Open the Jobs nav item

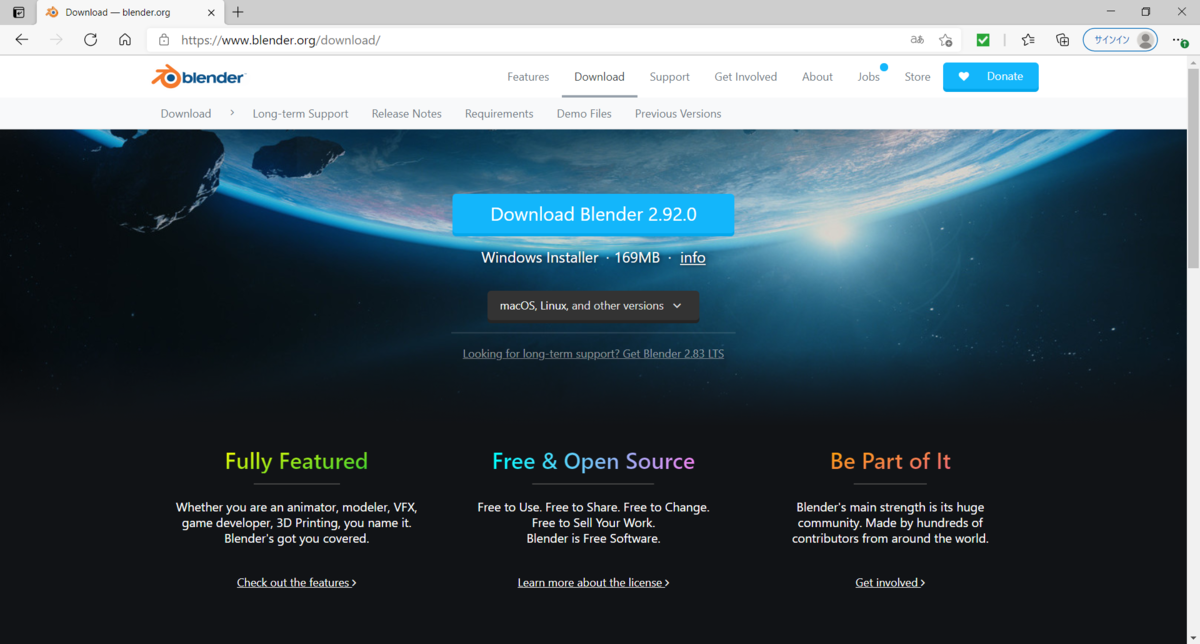pyautogui.click(x=868, y=77)
